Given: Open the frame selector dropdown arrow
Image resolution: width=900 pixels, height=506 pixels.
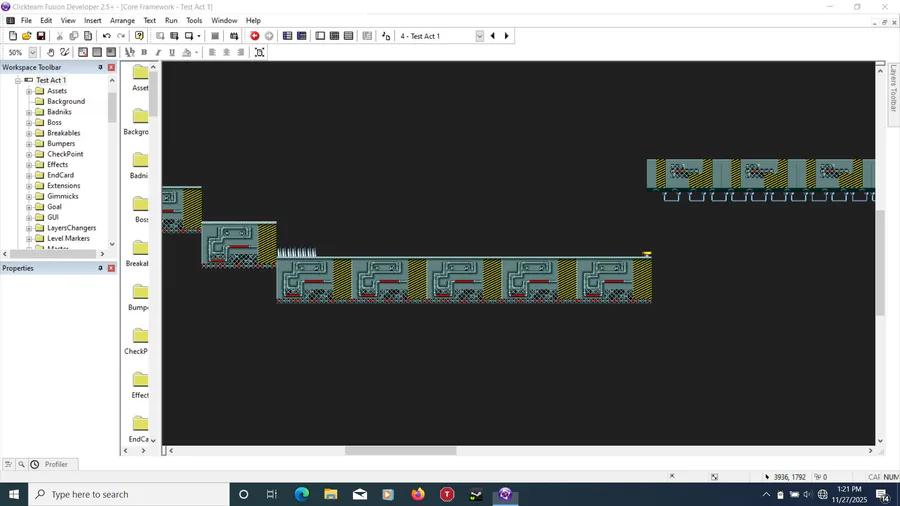Looking at the screenshot, I should click(x=479, y=36).
